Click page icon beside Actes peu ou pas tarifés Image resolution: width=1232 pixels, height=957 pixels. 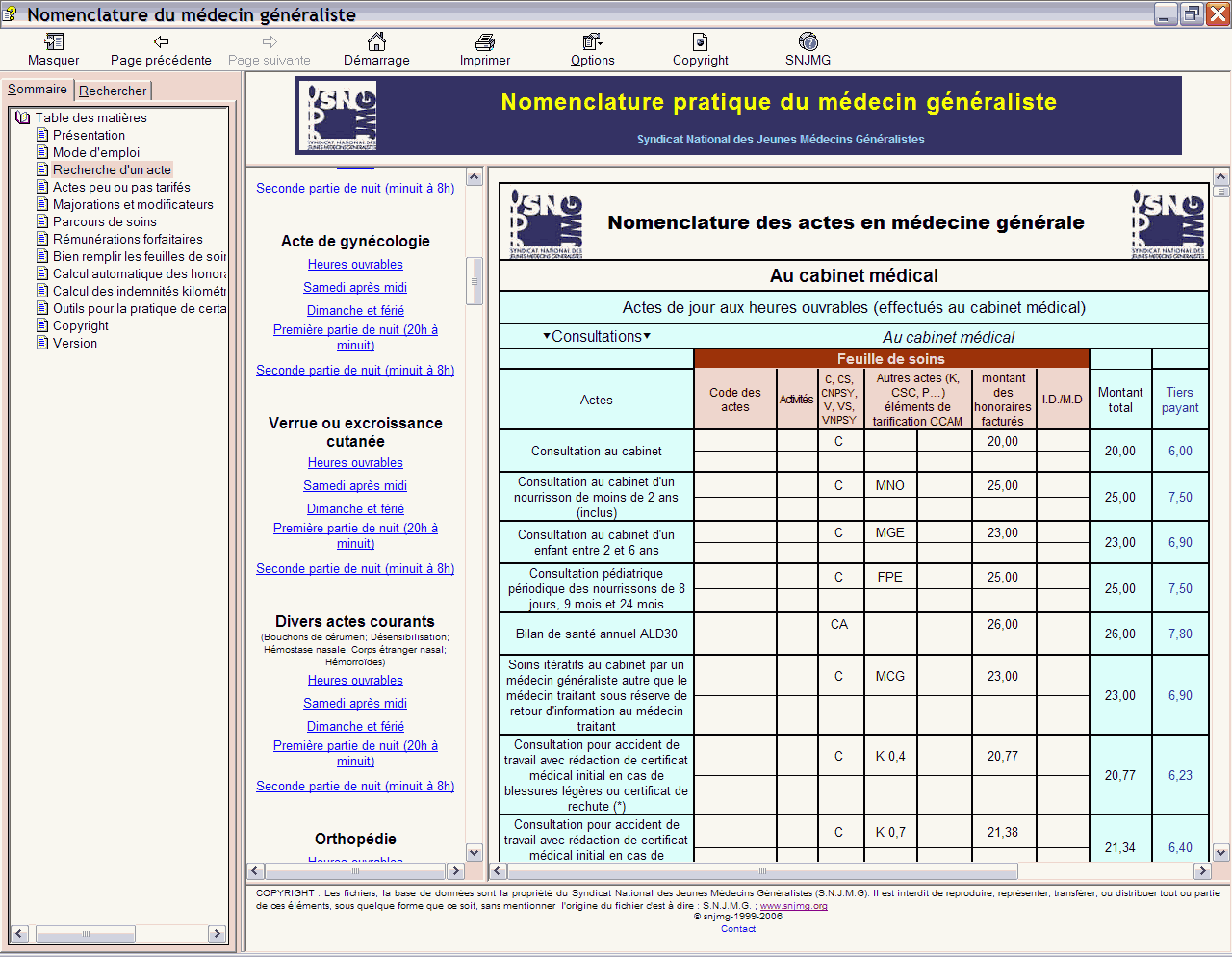point(42,187)
